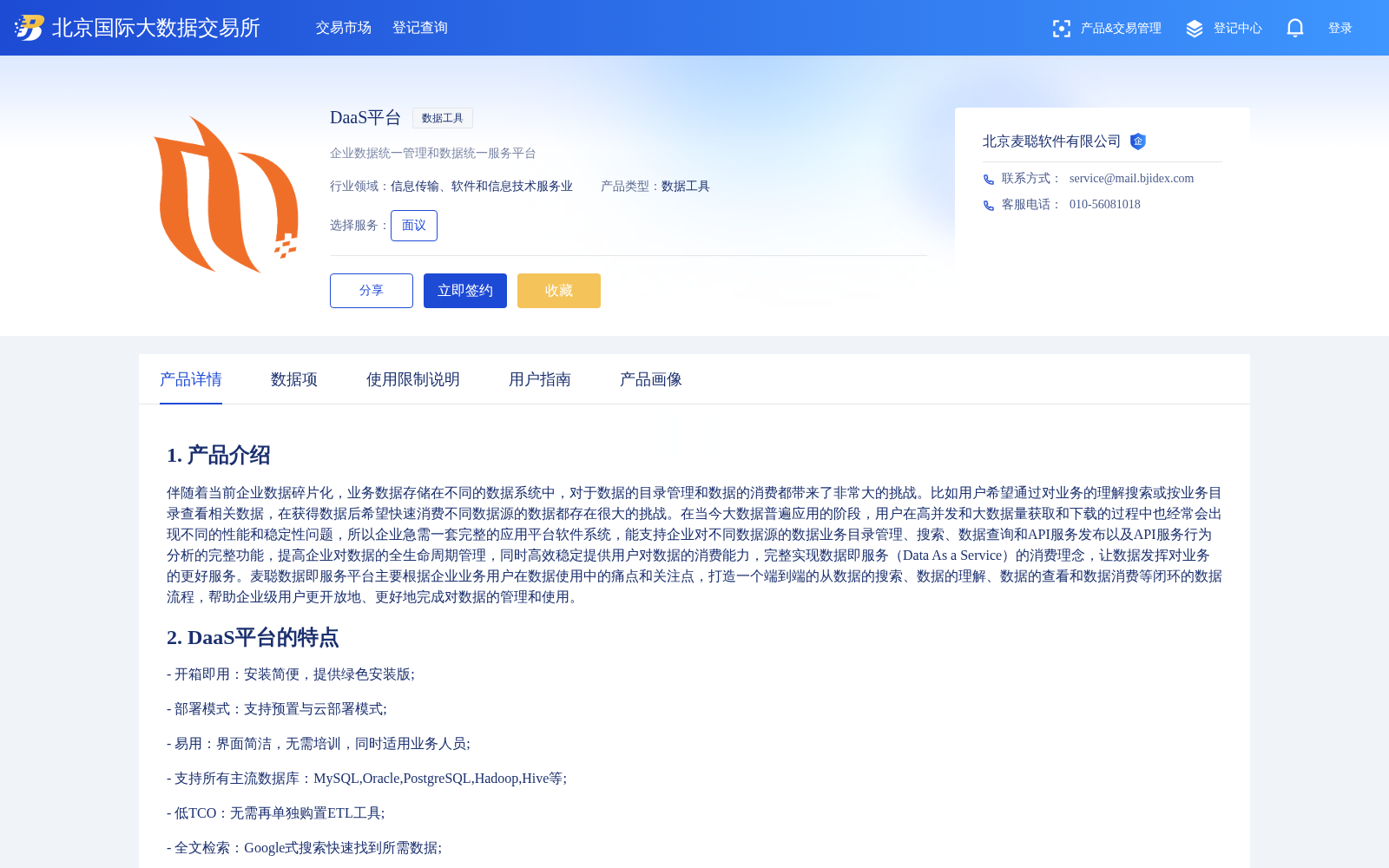Click the email service@mail.bjidex.com
This screenshot has height=868, width=1389.
point(1131,179)
